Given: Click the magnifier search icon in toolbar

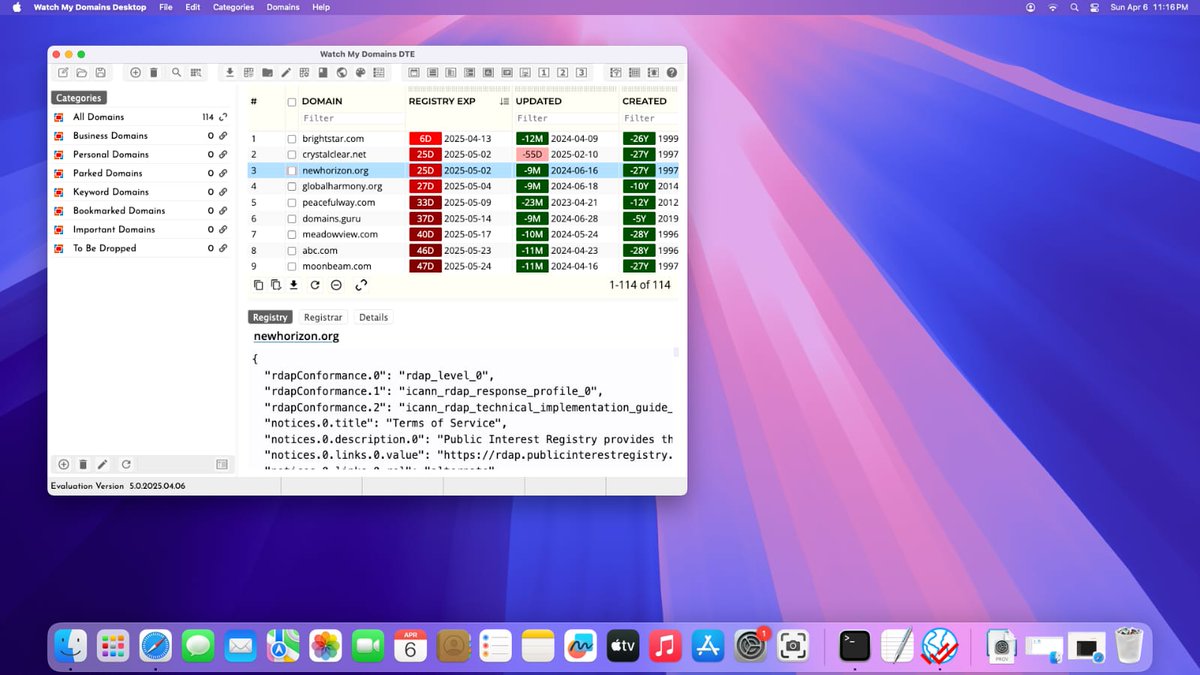Looking at the screenshot, I should pos(177,73).
